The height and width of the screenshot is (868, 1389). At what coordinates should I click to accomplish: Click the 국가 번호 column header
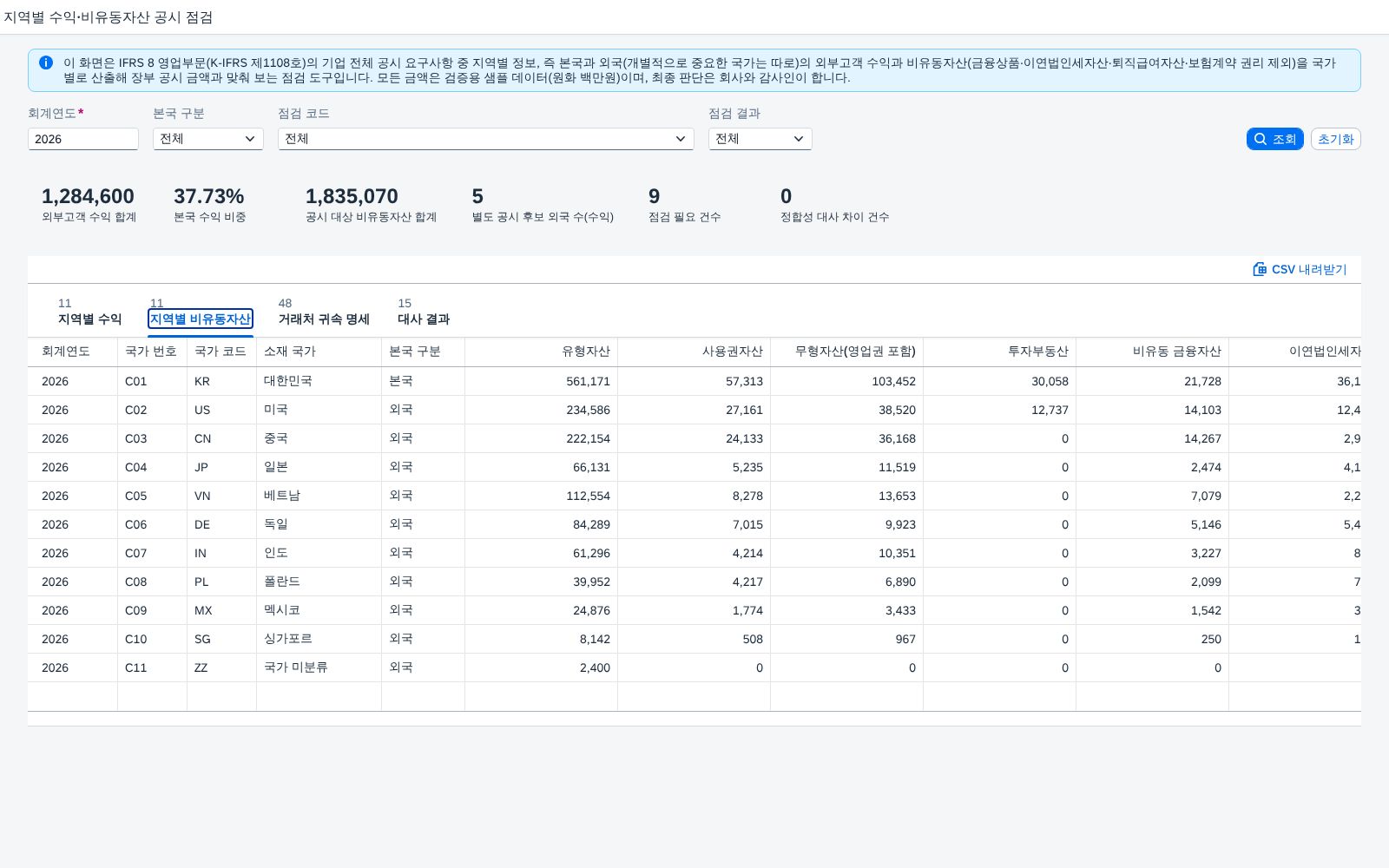[153, 352]
